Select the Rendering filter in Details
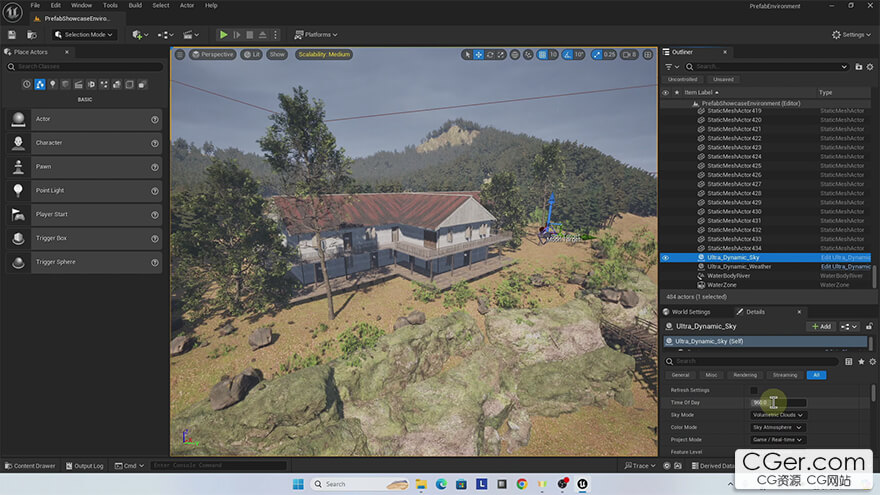880x495 pixels. pyautogui.click(x=745, y=375)
